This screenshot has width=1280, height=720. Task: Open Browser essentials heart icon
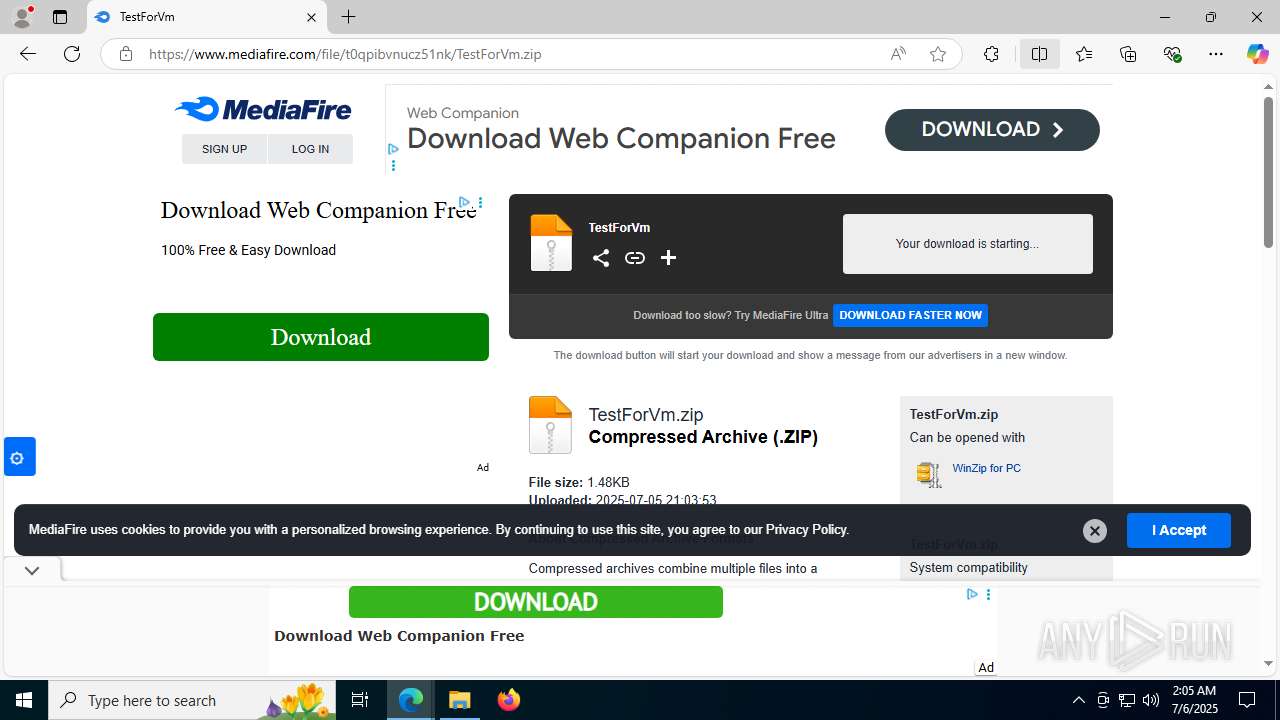[1172, 54]
